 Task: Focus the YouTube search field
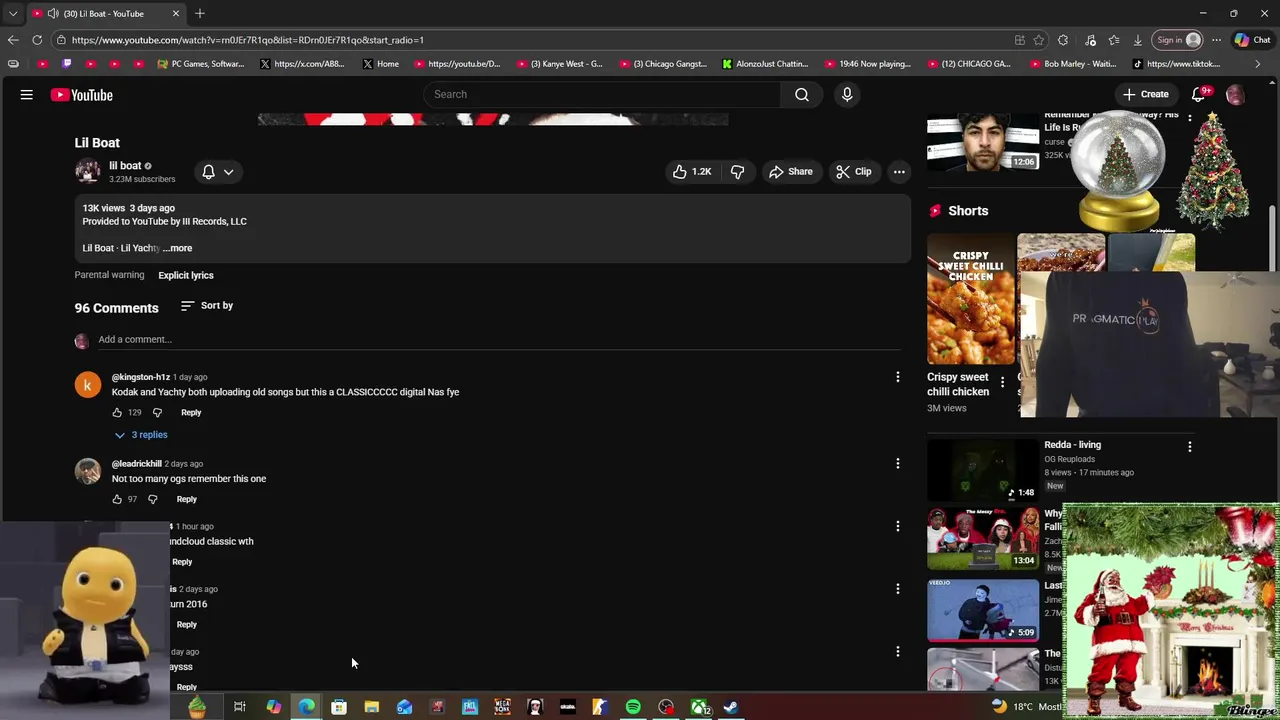[602, 94]
